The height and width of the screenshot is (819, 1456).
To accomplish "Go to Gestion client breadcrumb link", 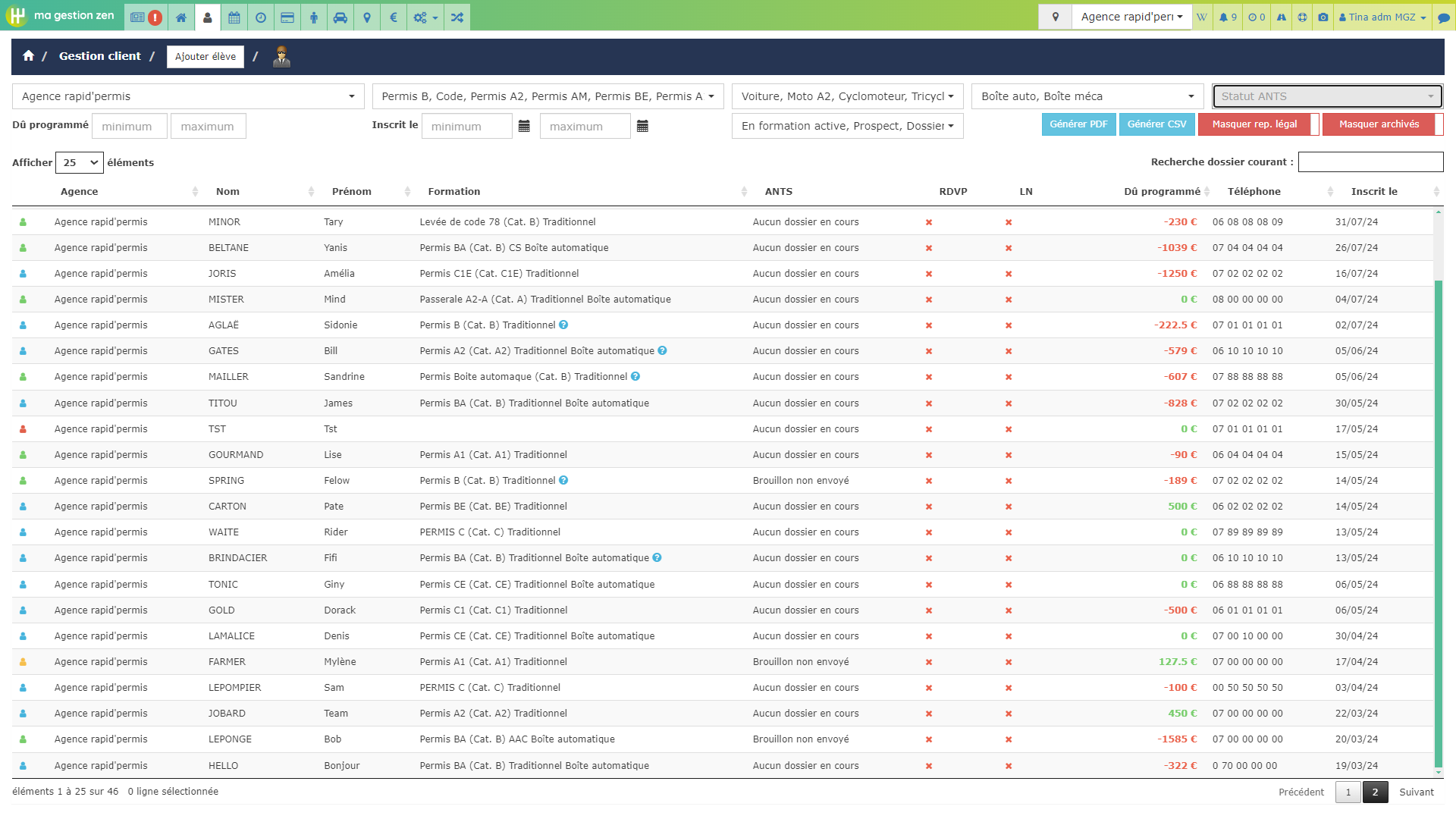I will (x=100, y=56).
